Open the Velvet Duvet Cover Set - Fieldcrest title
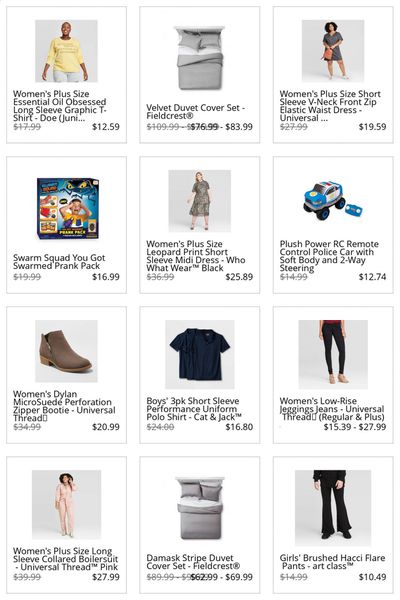Image resolution: width=400 pixels, height=600 pixels. (x=195, y=112)
